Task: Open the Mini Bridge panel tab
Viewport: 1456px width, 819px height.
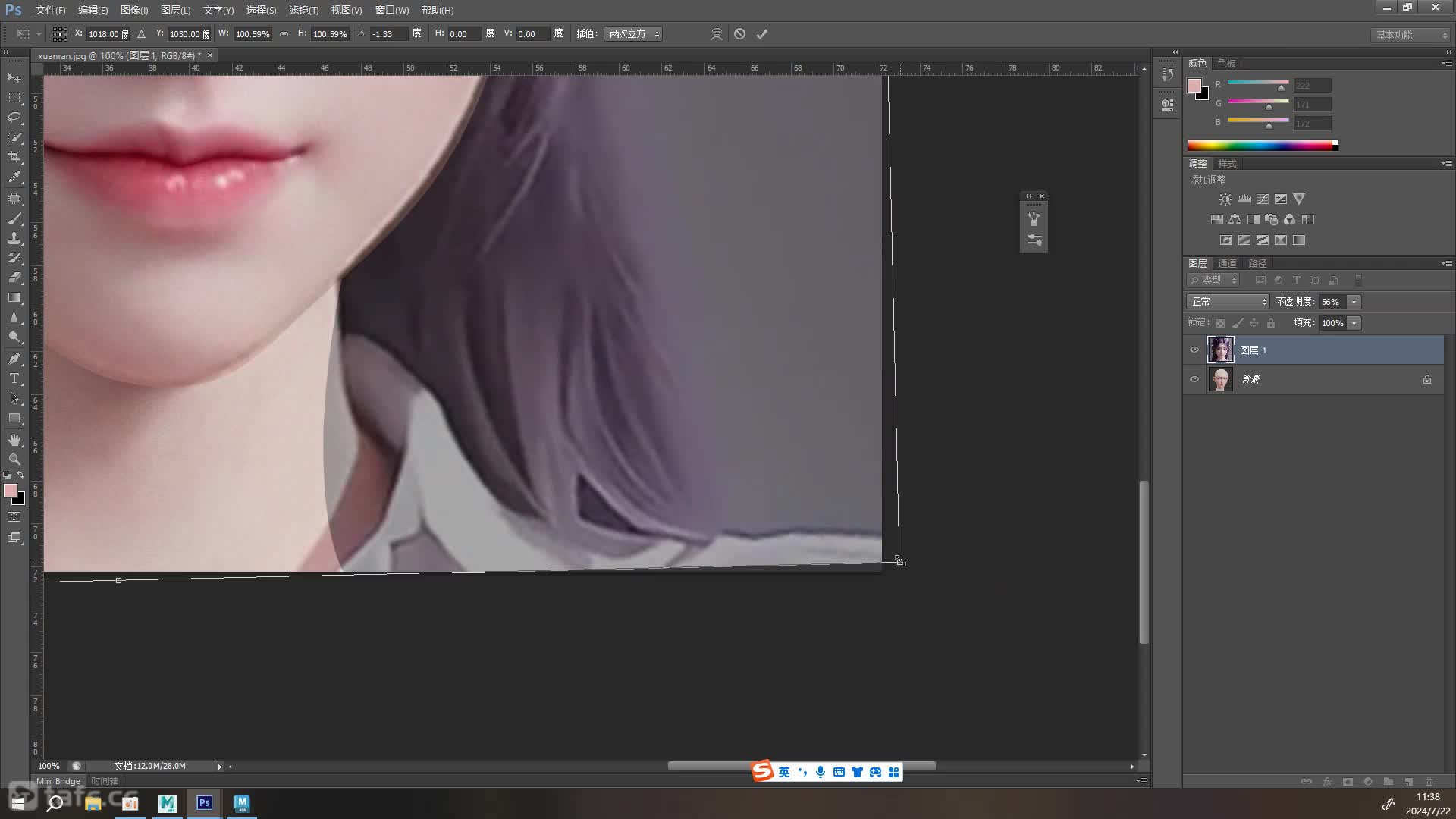Action: click(x=58, y=781)
